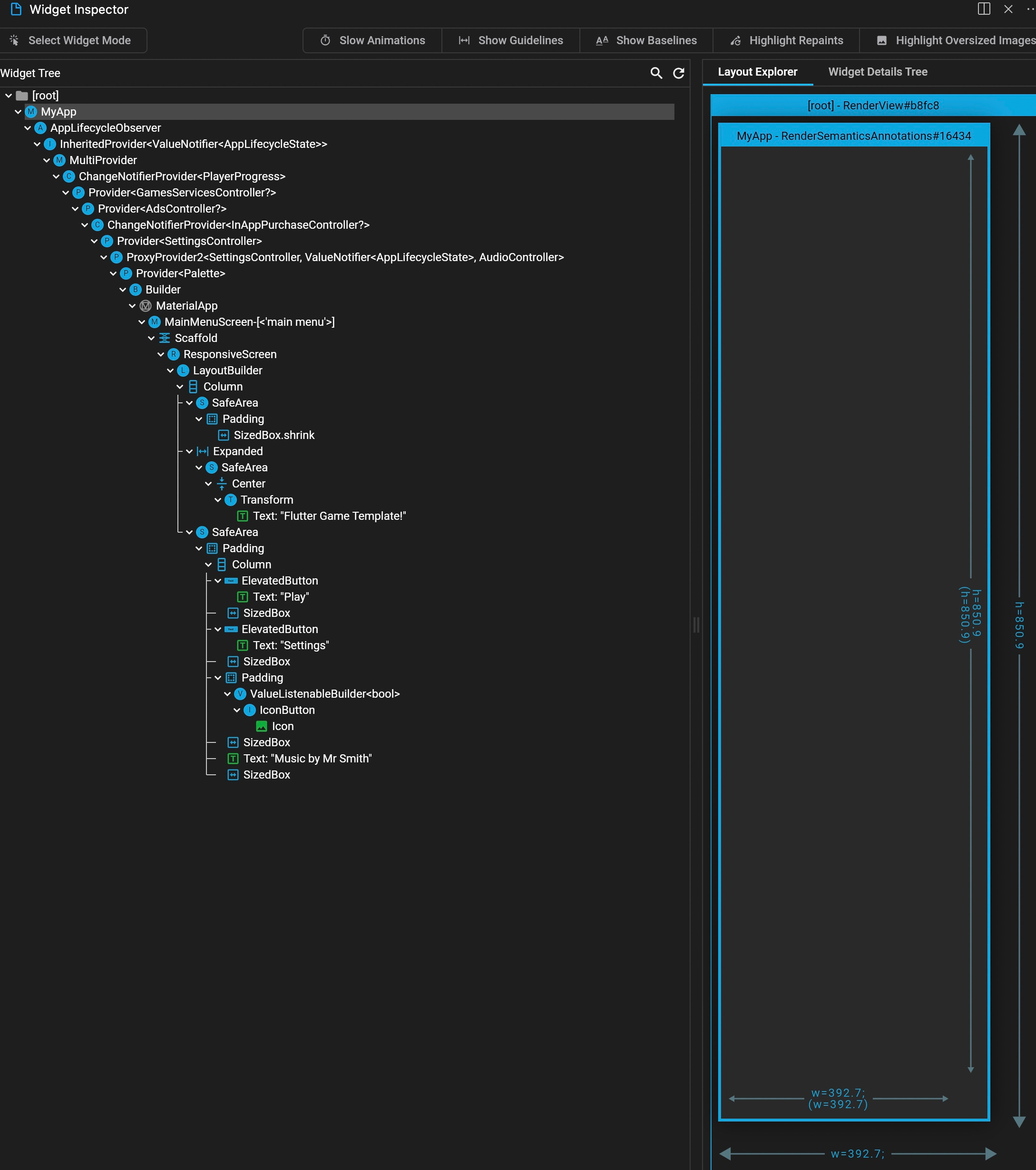Click the search icon in Widget Tree
Screen dimensions: 1036x1170
click(x=656, y=73)
